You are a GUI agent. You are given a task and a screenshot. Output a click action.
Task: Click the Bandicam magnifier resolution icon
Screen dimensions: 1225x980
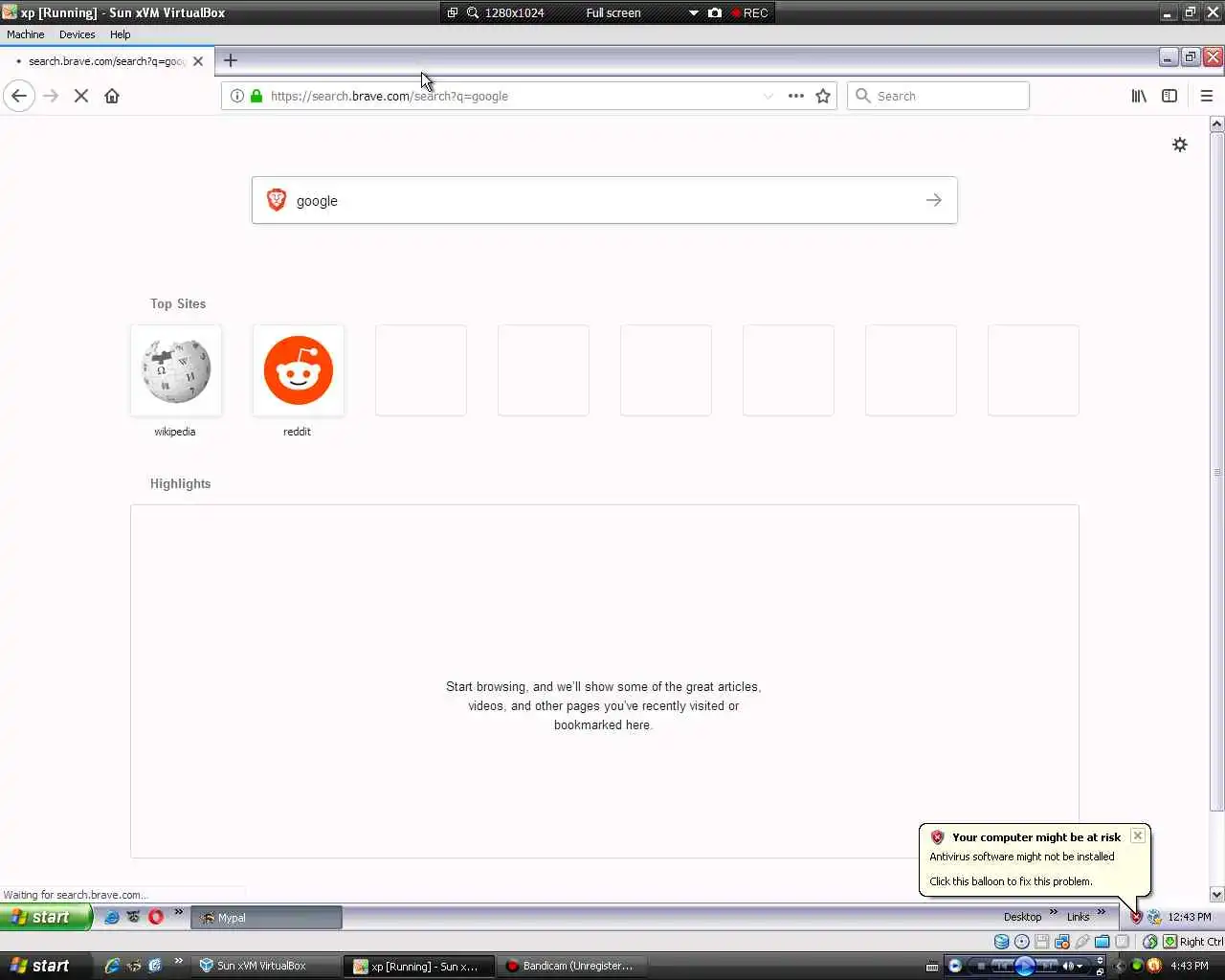(x=473, y=12)
